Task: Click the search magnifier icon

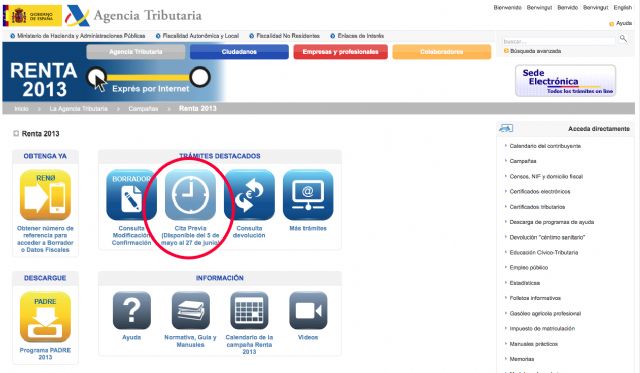Action: (x=623, y=38)
